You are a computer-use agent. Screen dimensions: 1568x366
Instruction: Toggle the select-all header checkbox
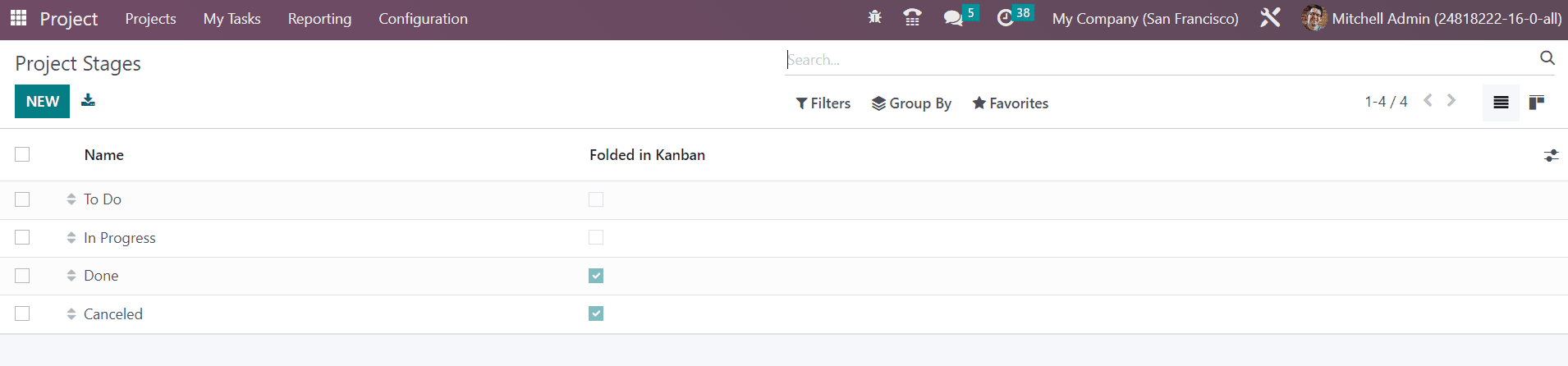click(22, 154)
